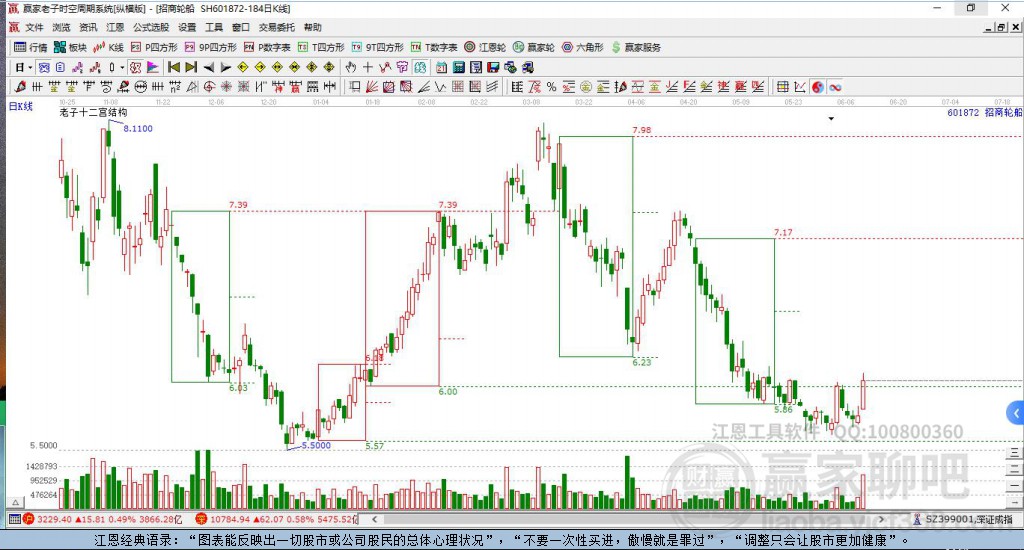Viewport: 1024px width, 550px height.
Task: Expand the dropdown arrow beside the 0 button
Action: (121, 67)
